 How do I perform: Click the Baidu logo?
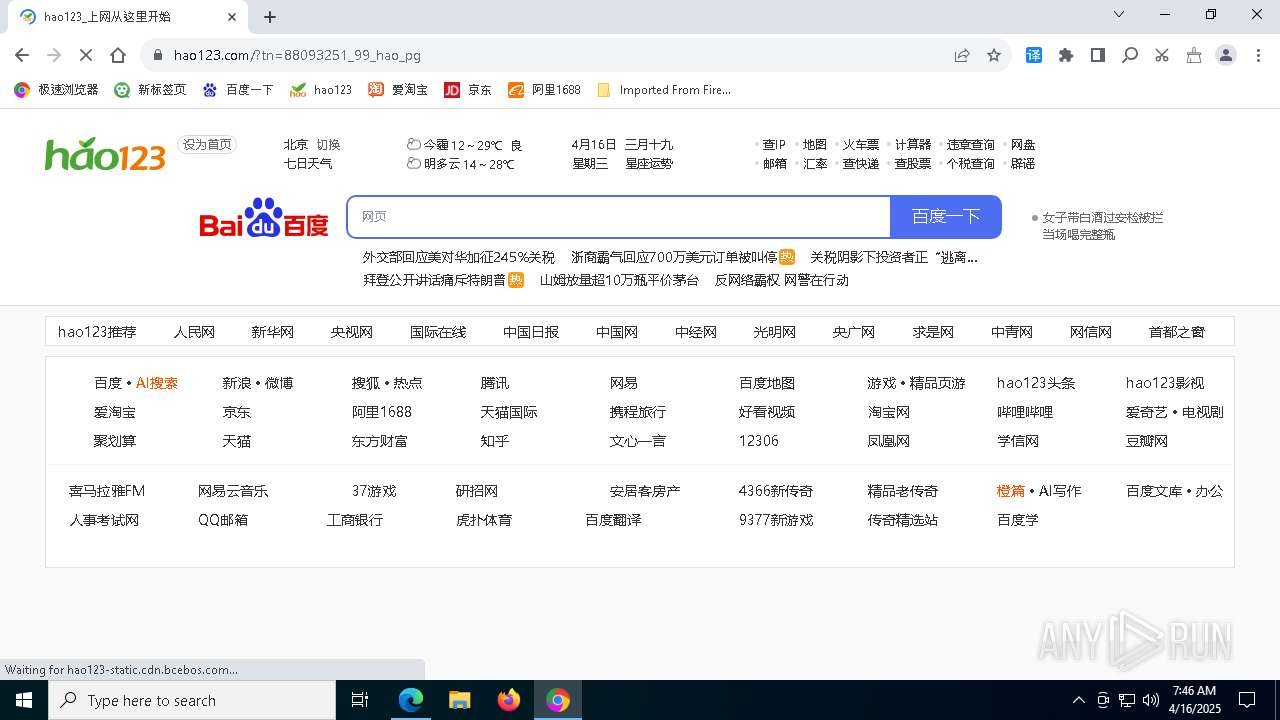(264, 217)
